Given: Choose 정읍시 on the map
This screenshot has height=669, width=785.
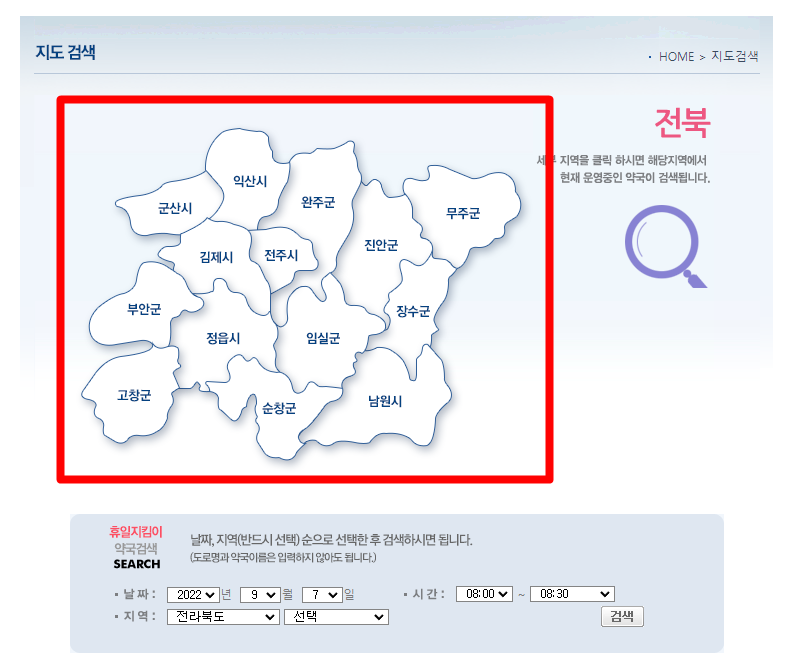Looking at the screenshot, I should tap(223, 338).
